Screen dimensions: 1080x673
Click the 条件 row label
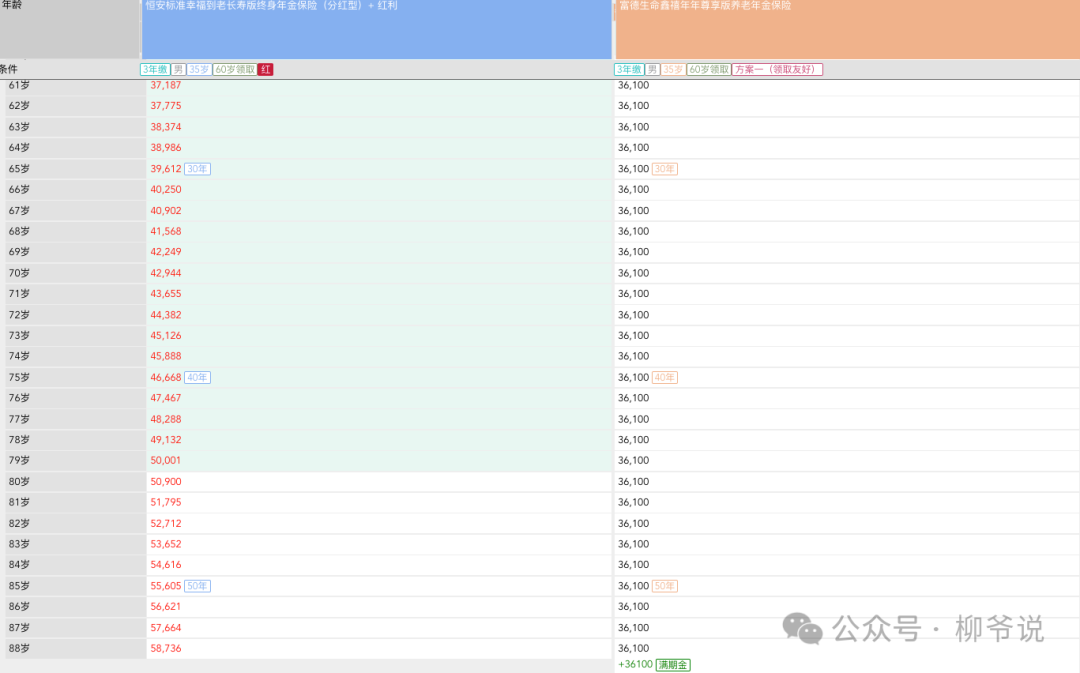(9, 69)
